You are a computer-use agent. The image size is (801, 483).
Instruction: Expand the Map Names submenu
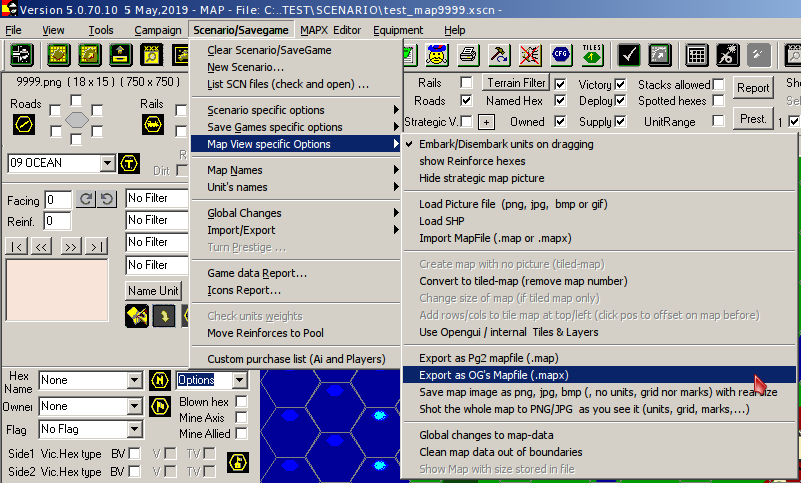point(296,170)
